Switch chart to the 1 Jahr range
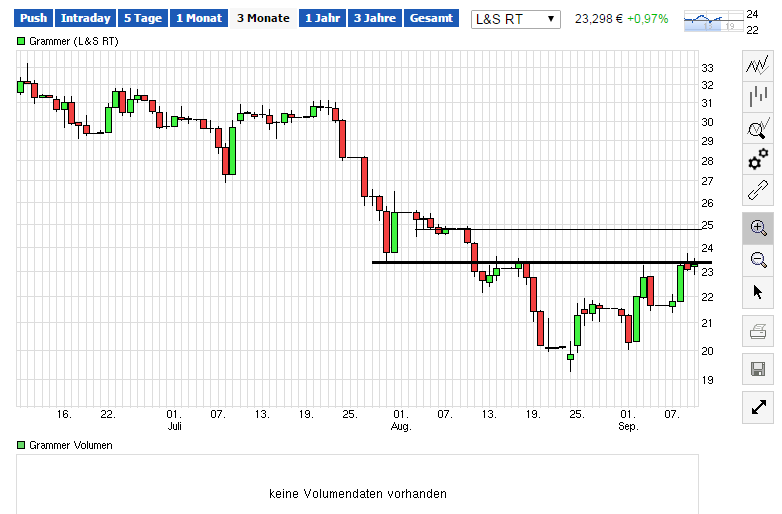The image size is (782, 514). (x=322, y=18)
